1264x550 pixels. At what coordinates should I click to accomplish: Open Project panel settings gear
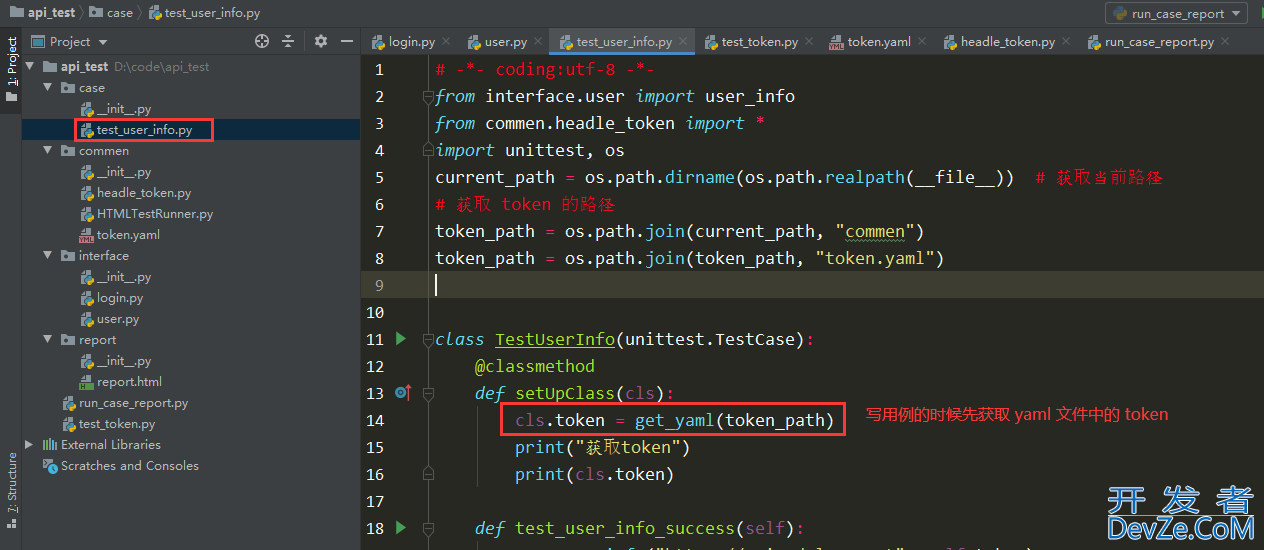[321, 41]
